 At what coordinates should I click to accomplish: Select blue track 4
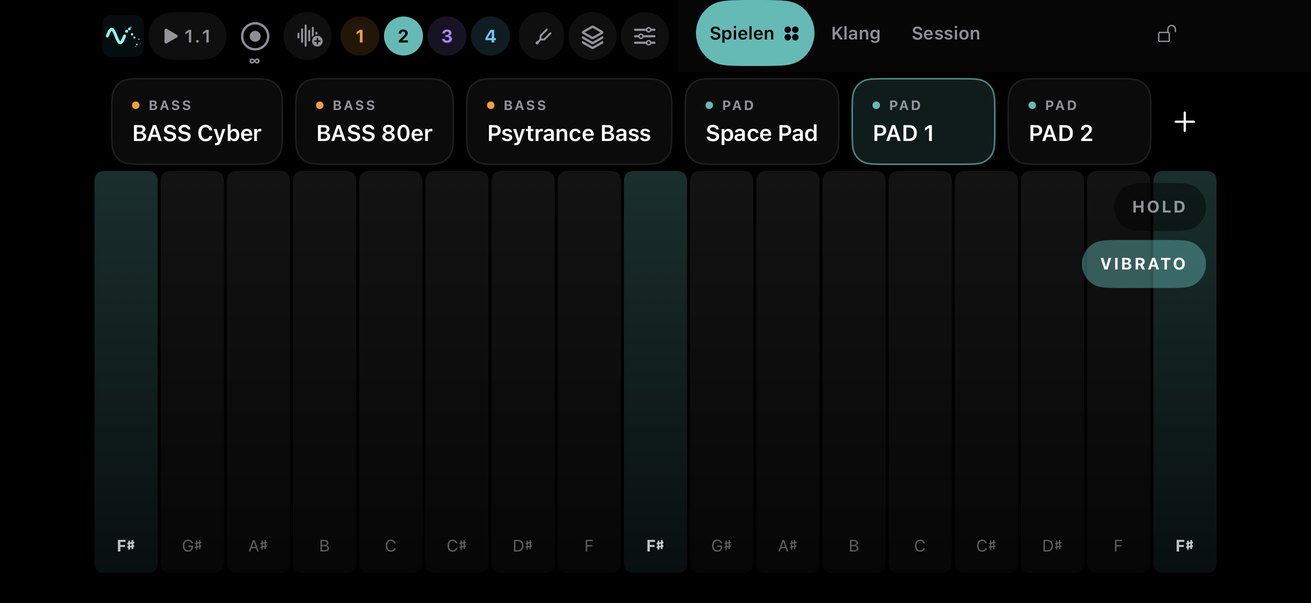coord(490,37)
